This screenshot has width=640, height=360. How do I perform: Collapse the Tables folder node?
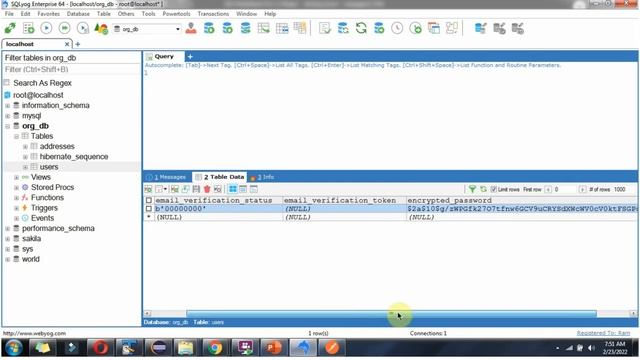point(16,136)
